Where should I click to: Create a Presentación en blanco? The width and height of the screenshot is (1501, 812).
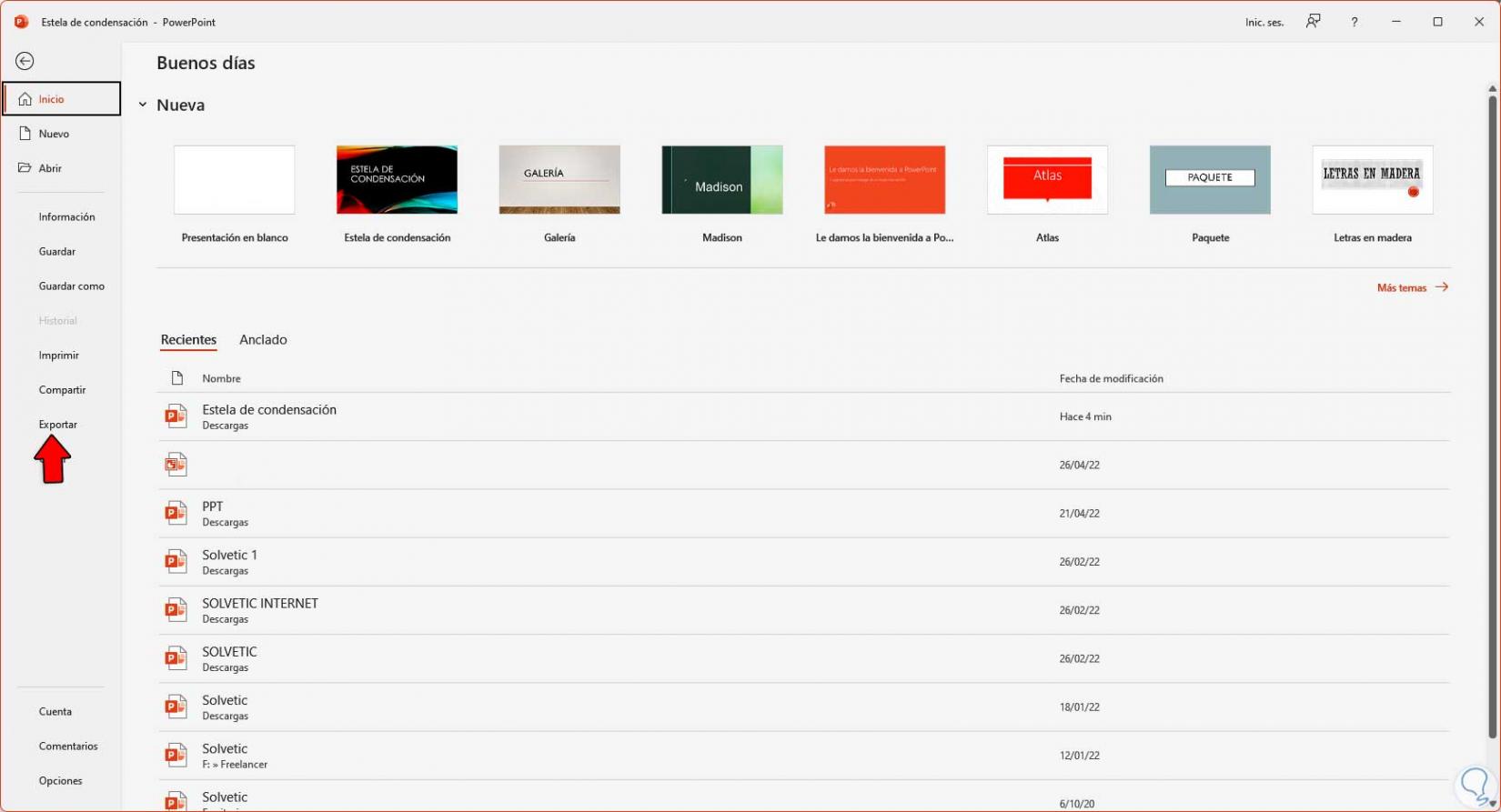point(235,180)
